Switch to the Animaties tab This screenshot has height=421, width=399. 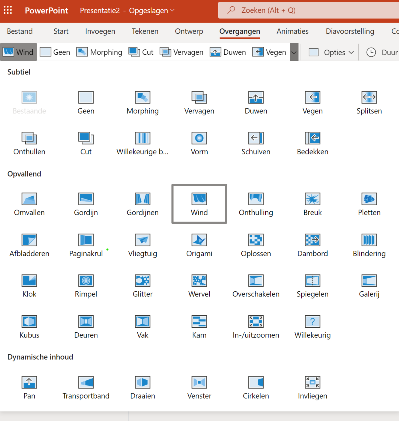click(x=292, y=31)
